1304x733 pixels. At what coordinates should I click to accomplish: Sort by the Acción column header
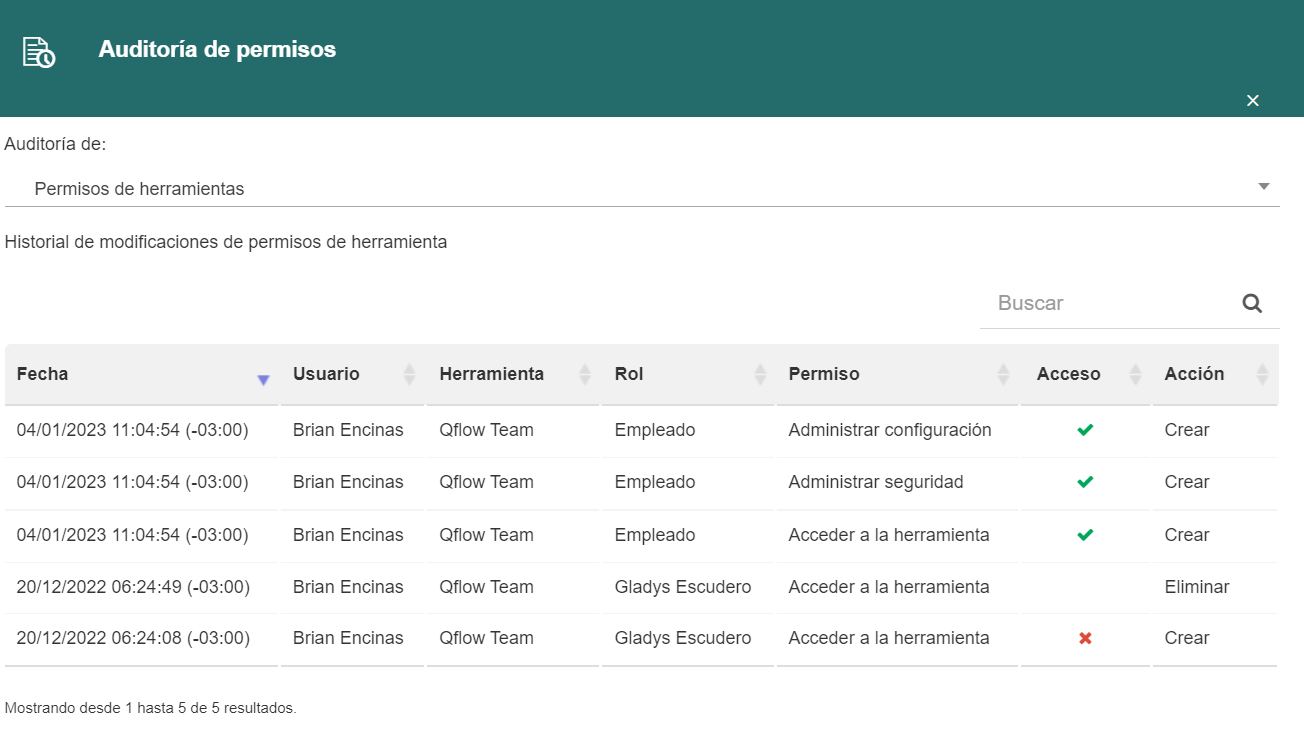1215,374
